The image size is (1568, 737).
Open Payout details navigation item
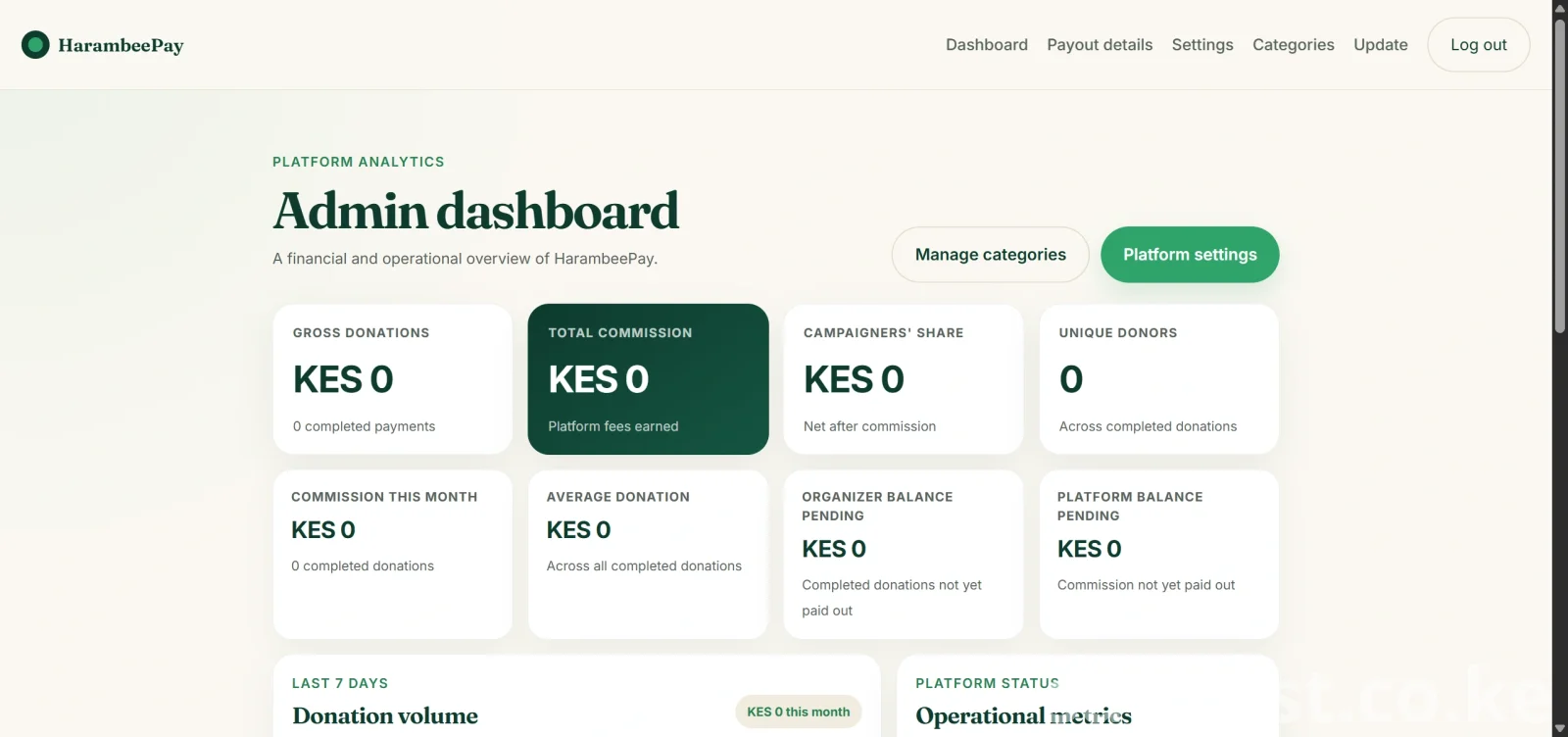click(1100, 45)
